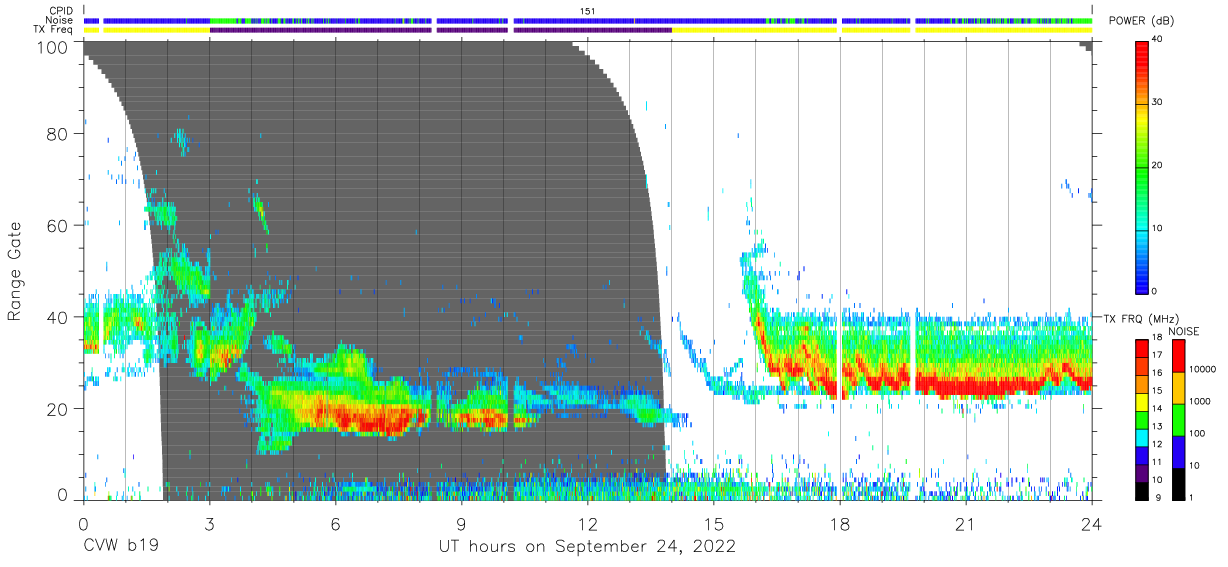
Task: Click the 18 tick on time axis
Action: click(x=840, y=524)
